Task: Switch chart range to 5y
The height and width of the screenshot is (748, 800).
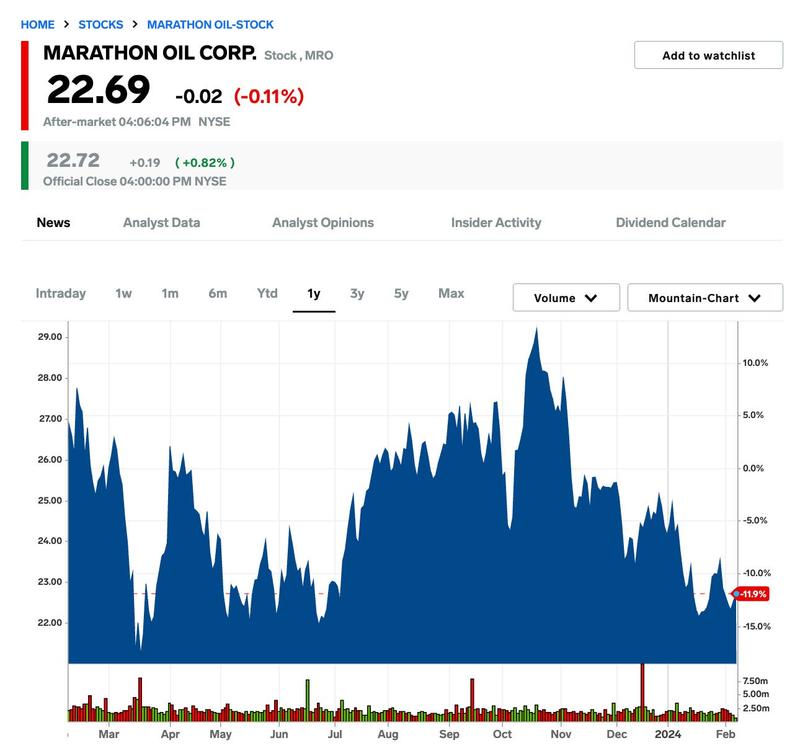Action: pyautogui.click(x=401, y=293)
